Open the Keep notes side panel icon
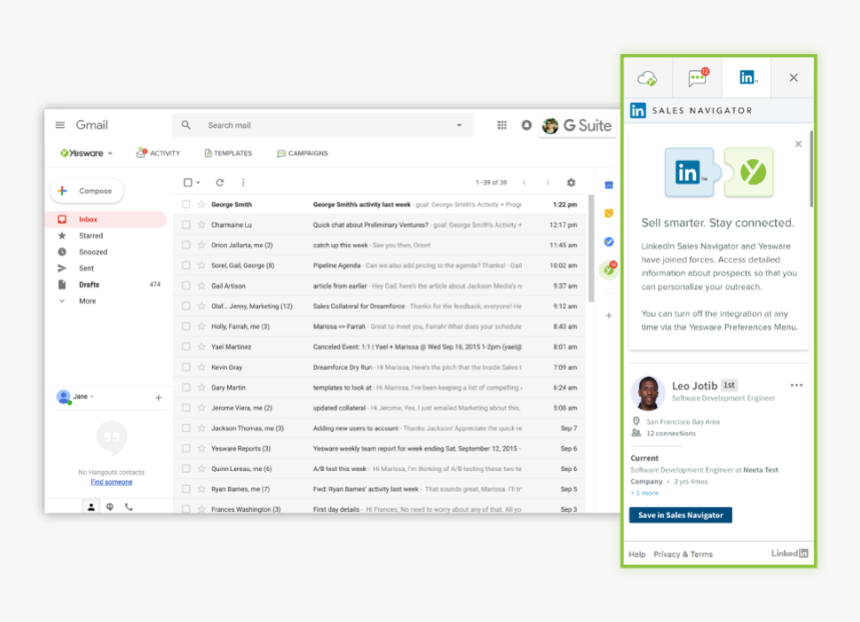Image resolution: width=860 pixels, height=622 pixels. (609, 213)
